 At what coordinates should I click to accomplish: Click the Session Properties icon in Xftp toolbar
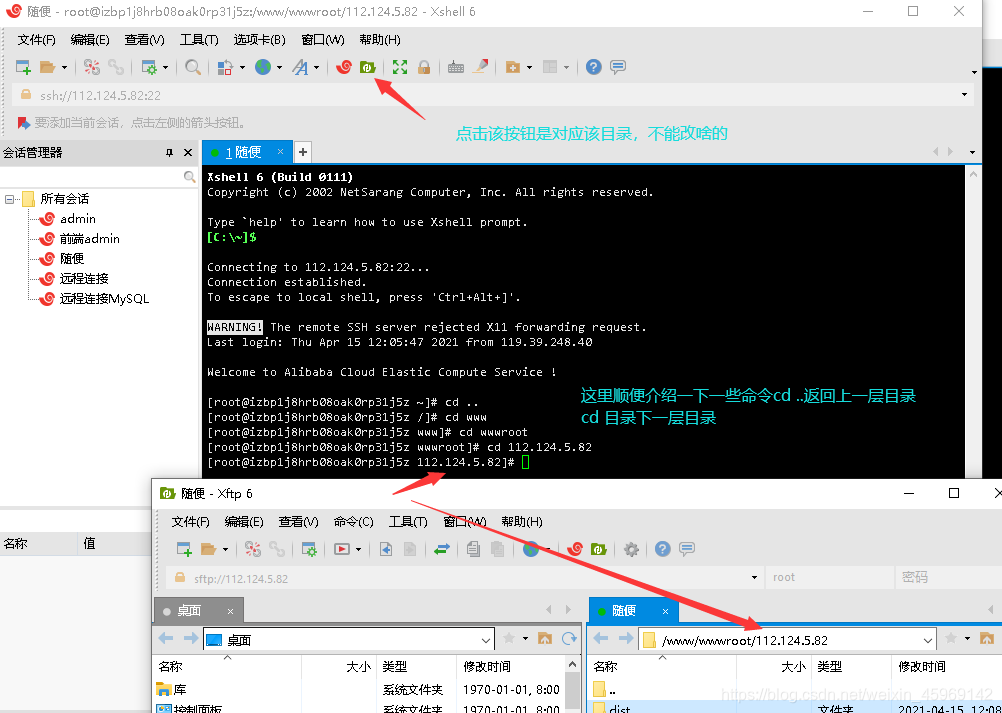point(309,549)
